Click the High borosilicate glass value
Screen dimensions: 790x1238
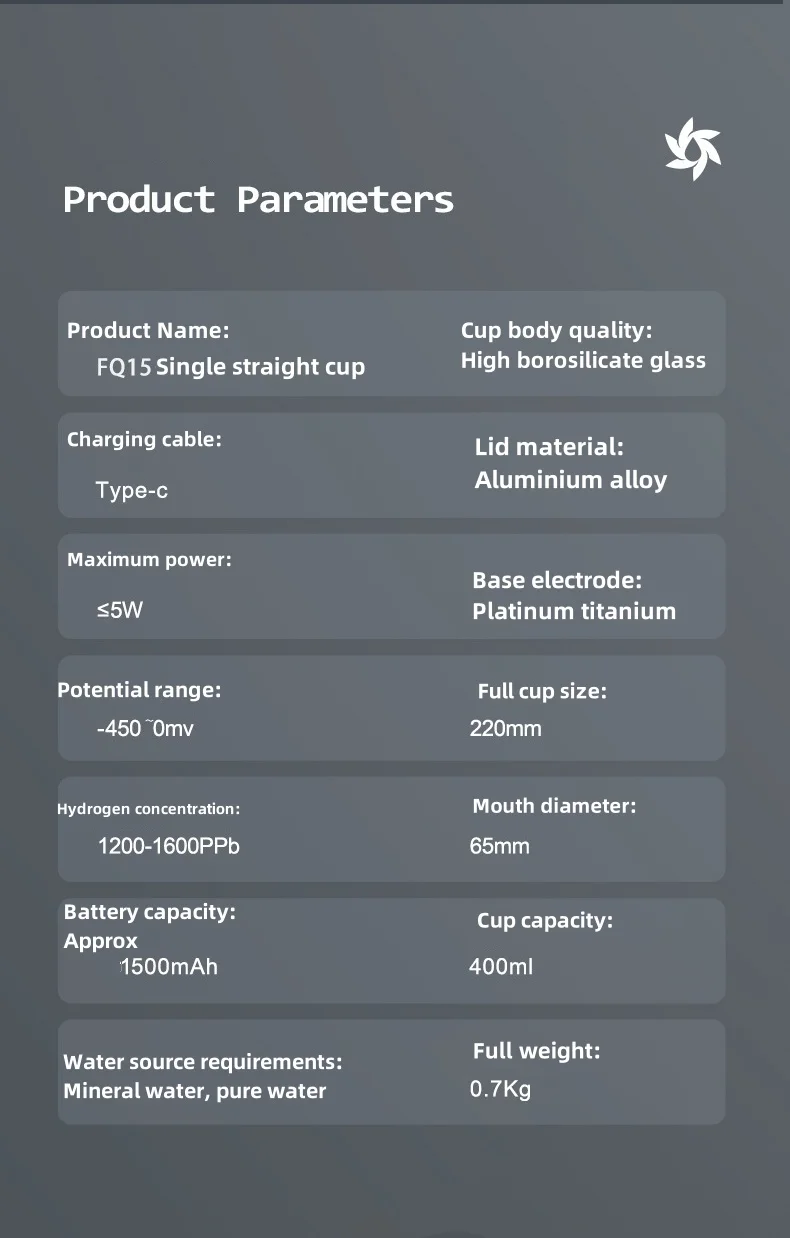click(x=583, y=360)
